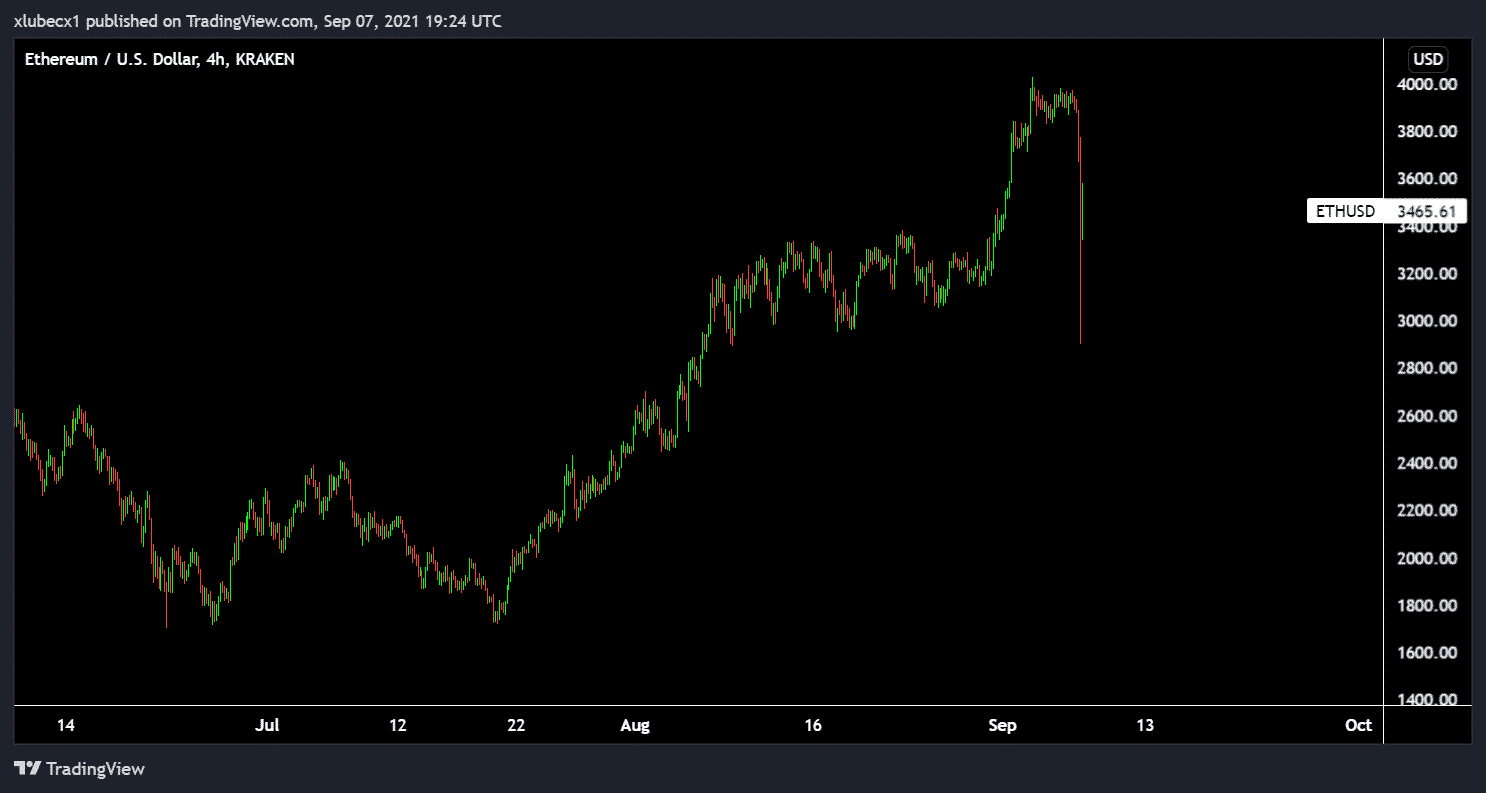1486x793 pixels.
Task: Select the Ethereum / U.S. Dollar chart title
Action: [x=159, y=59]
